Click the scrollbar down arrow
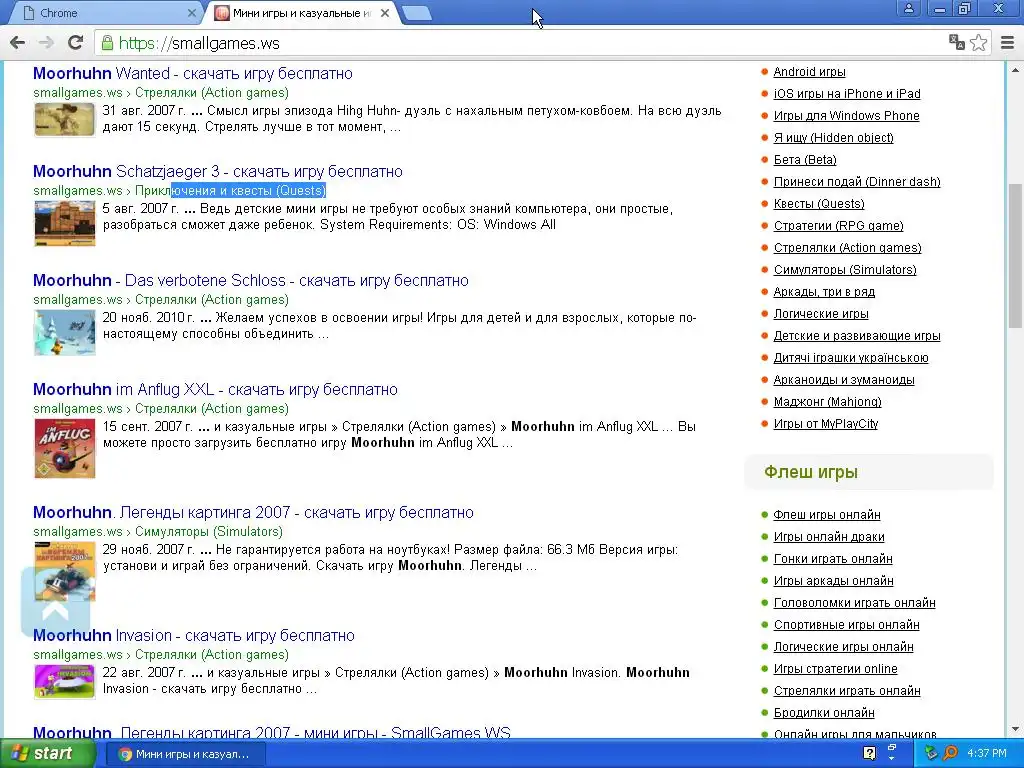This screenshot has height=768, width=1024. (x=1016, y=729)
